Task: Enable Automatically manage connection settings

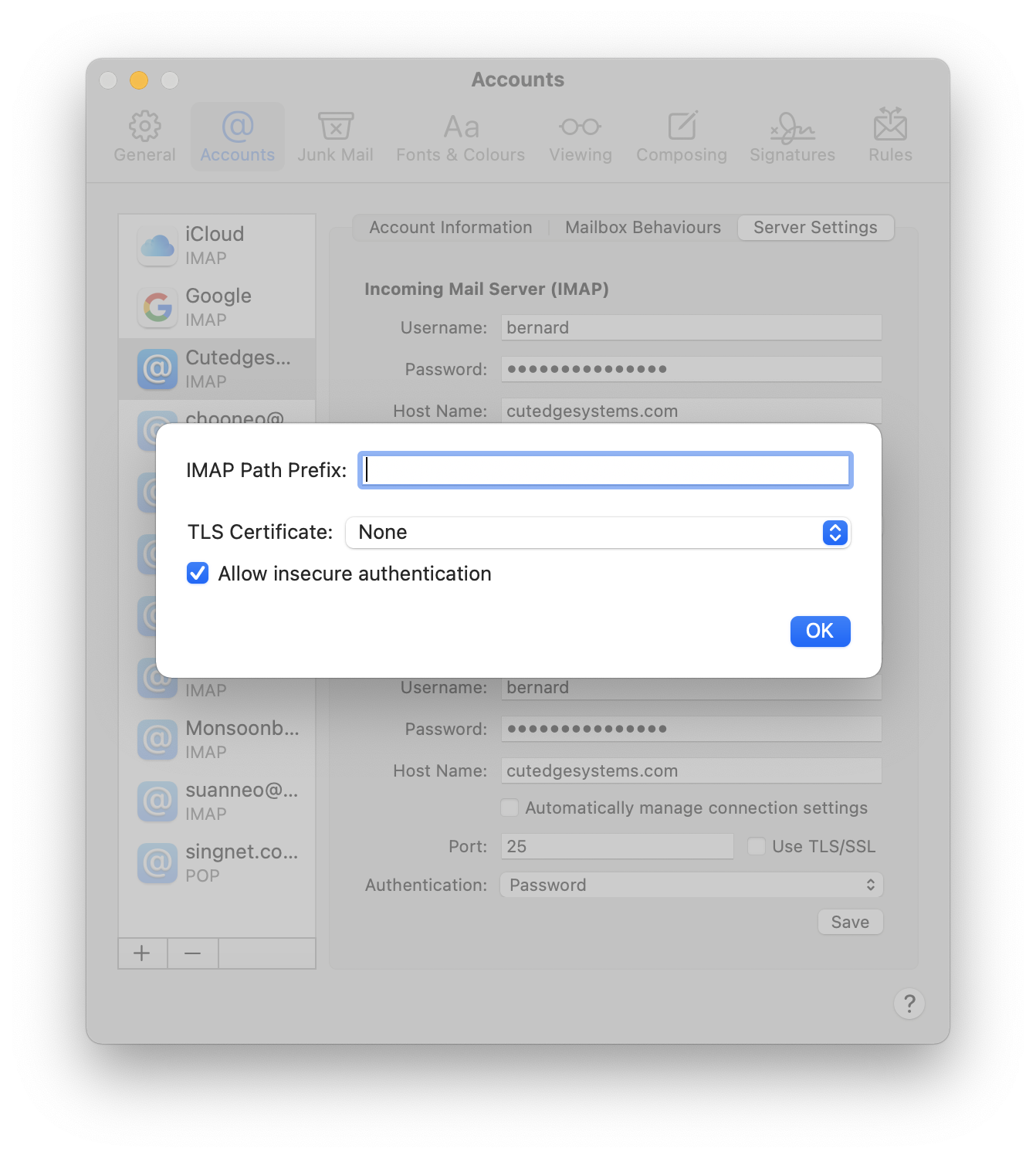Action: pyautogui.click(x=510, y=808)
